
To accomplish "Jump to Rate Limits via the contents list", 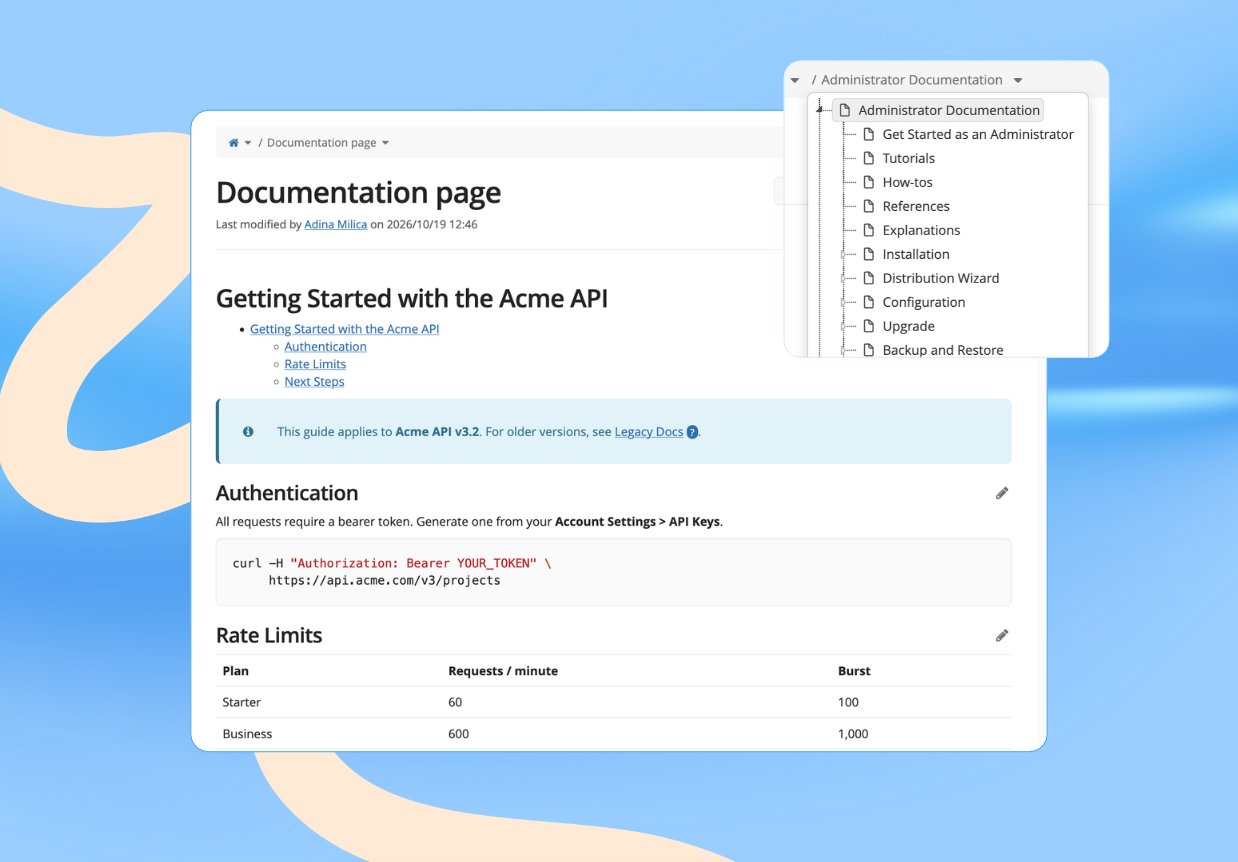I will [x=315, y=364].
